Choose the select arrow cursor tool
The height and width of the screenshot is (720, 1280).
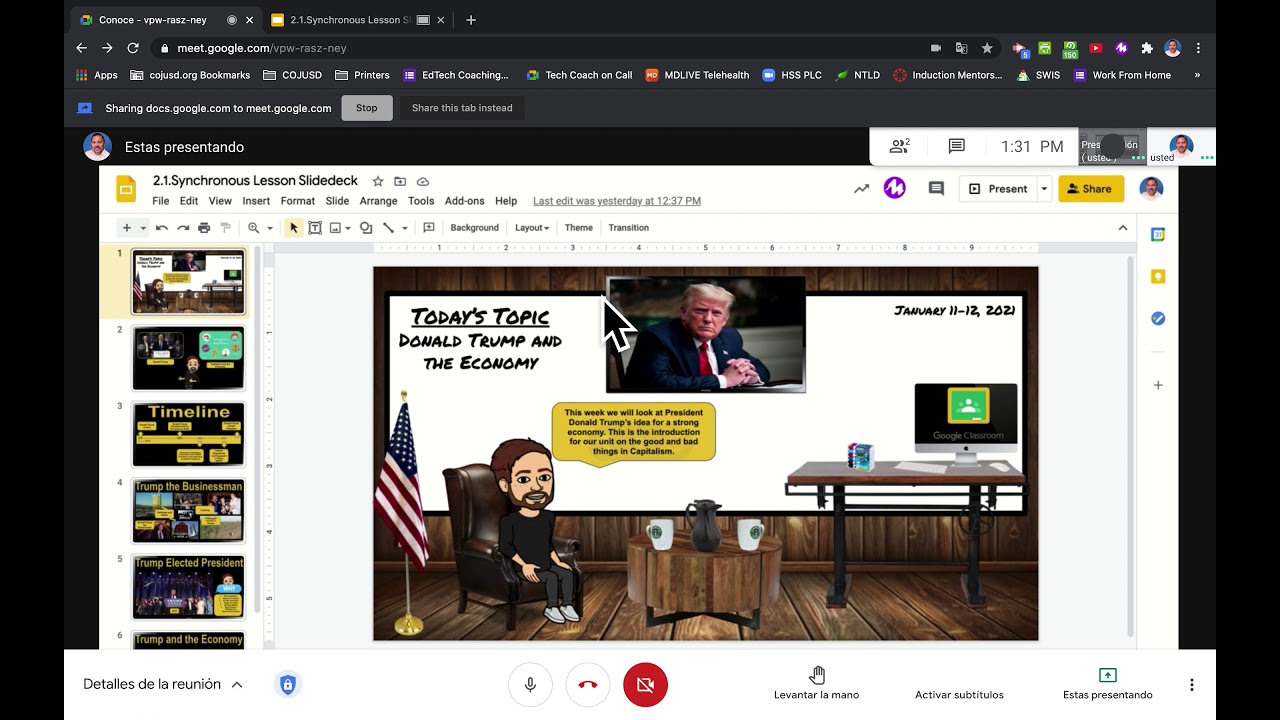(x=294, y=228)
